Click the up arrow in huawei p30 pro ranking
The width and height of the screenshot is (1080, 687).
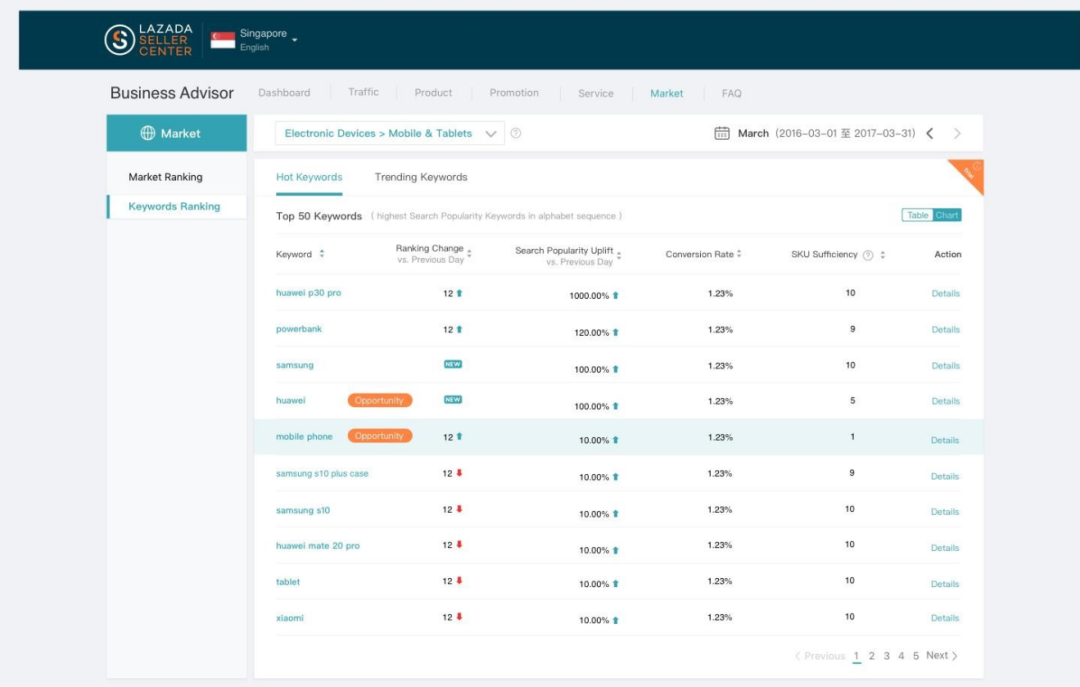pos(459,294)
